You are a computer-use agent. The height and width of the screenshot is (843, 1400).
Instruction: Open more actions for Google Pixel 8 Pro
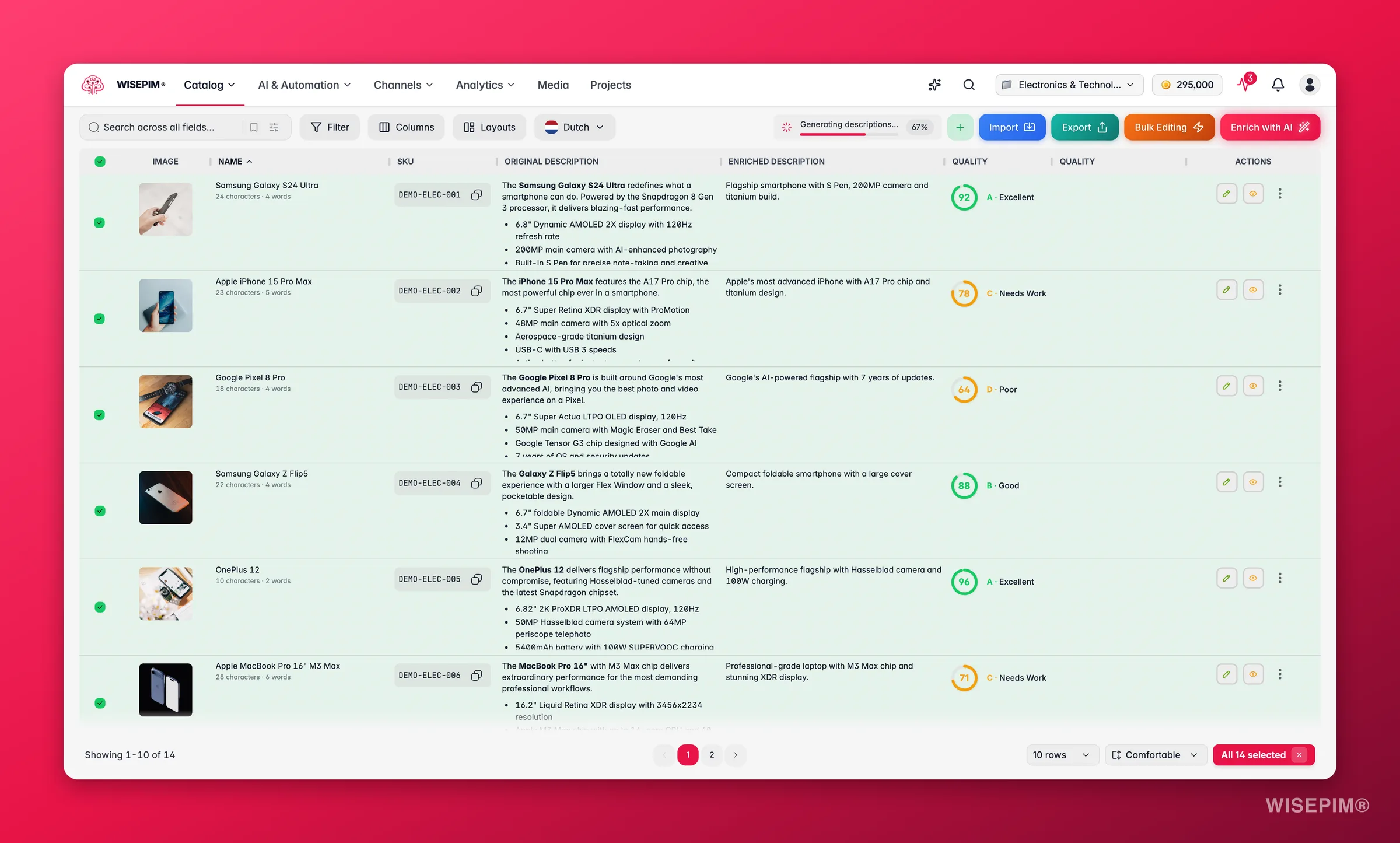[1280, 386]
